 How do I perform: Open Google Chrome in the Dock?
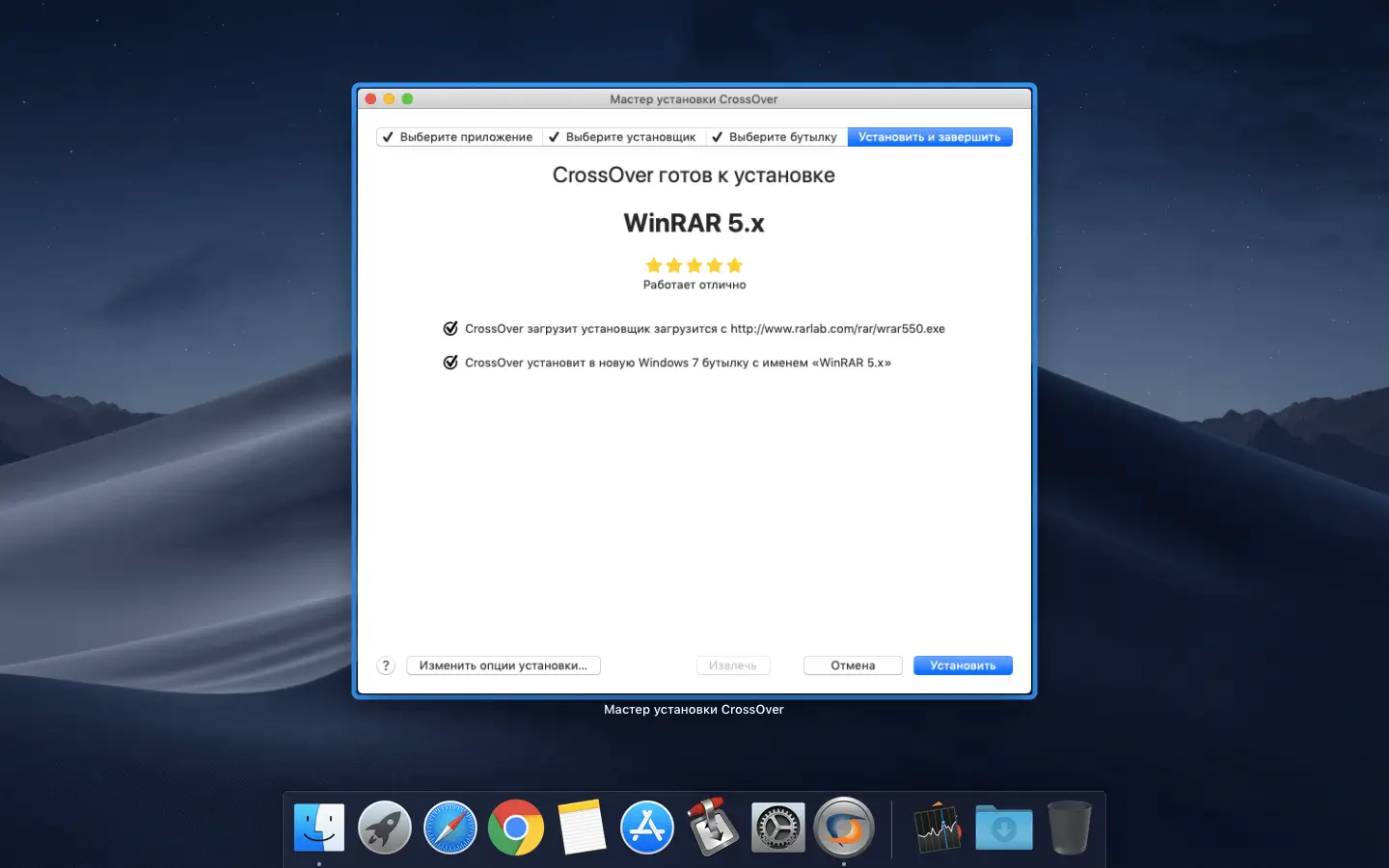pyautogui.click(x=516, y=827)
